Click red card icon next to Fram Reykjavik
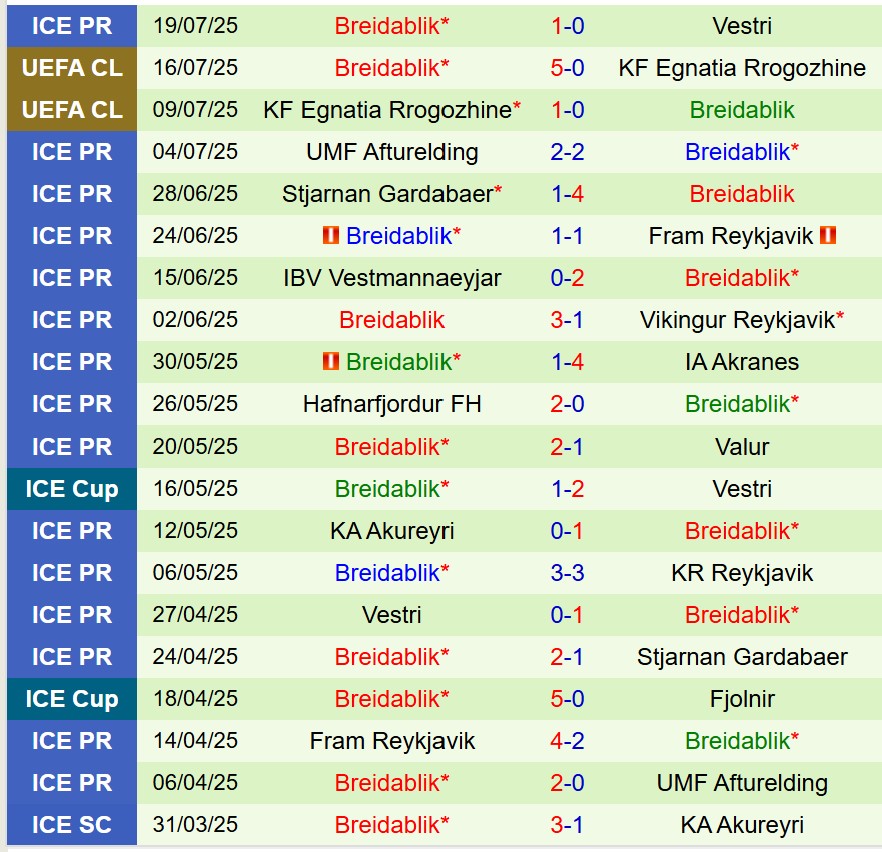The image size is (882, 852). [x=827, y=236]
